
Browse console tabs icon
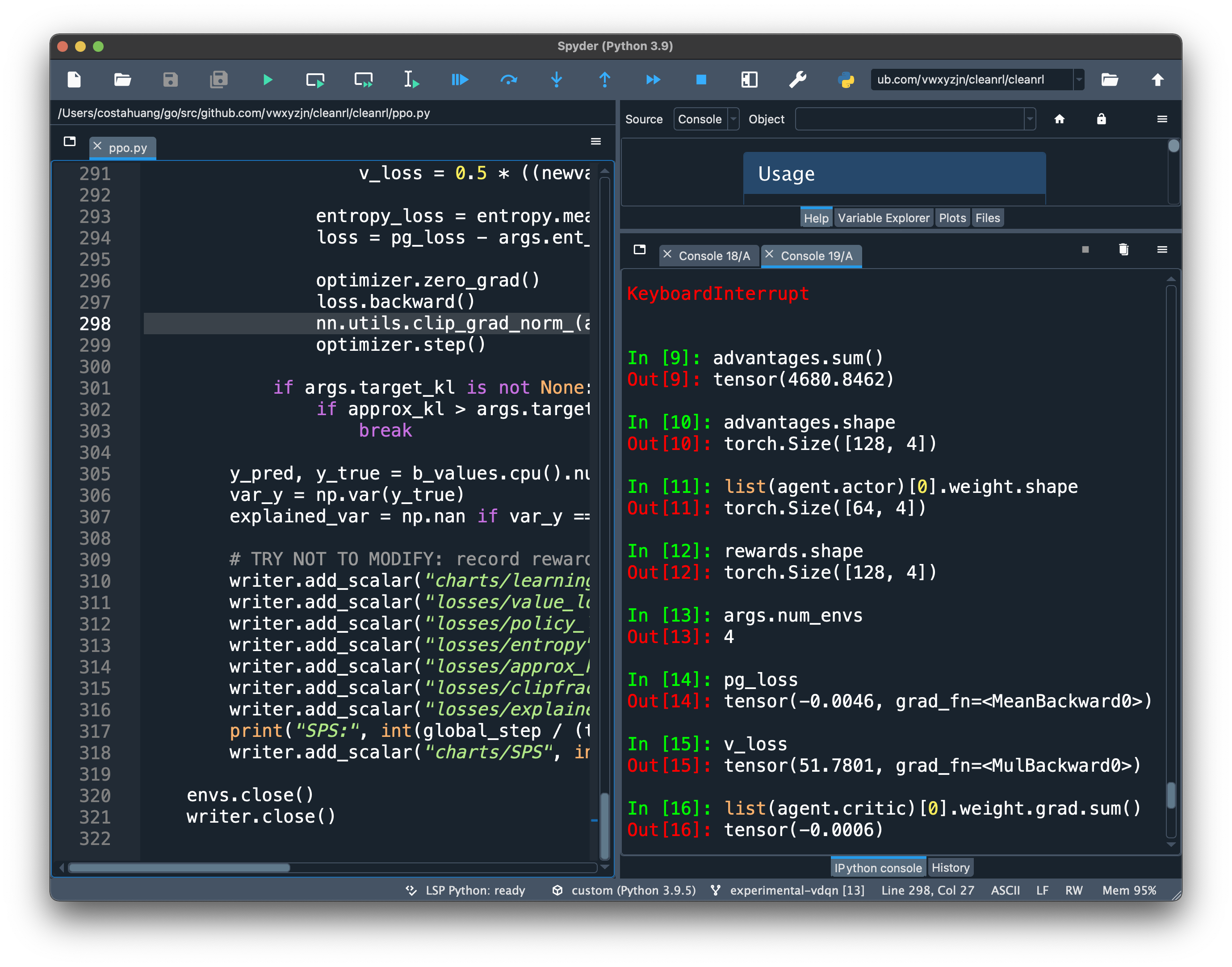[x=640, y=250]
